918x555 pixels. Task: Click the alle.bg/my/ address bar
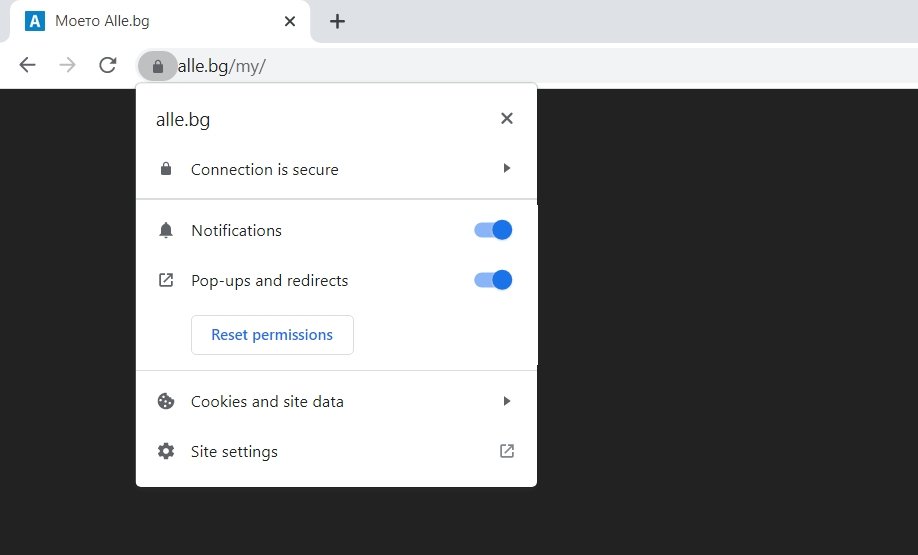click(527, 66)
